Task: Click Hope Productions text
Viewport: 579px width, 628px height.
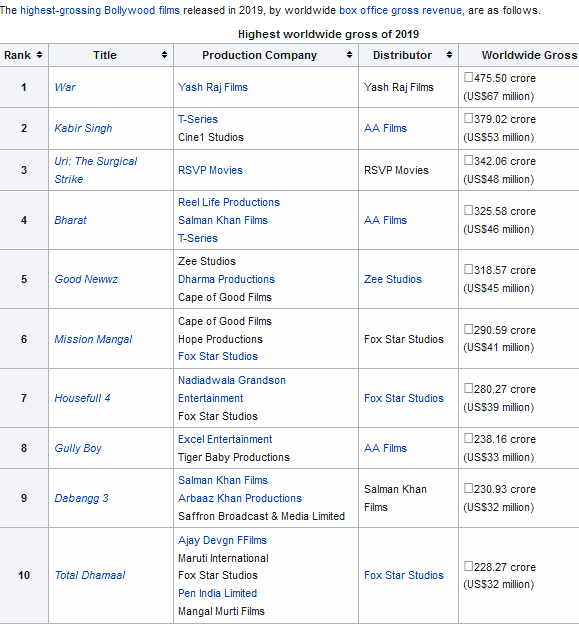Action: (x=220, y=339)
